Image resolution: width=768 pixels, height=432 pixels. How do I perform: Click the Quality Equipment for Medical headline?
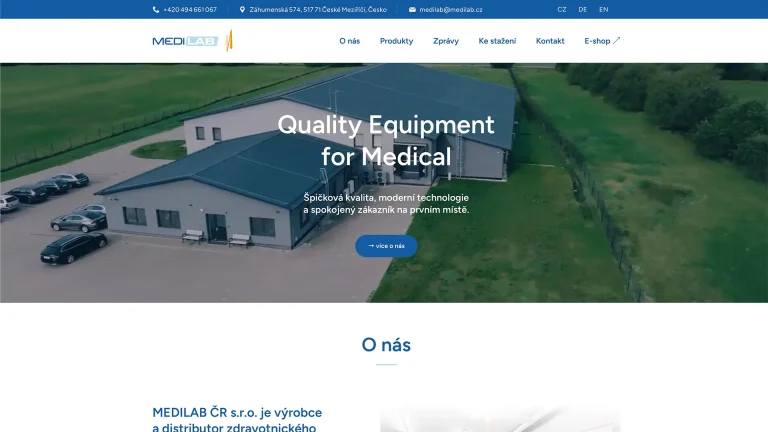point(386,141)
